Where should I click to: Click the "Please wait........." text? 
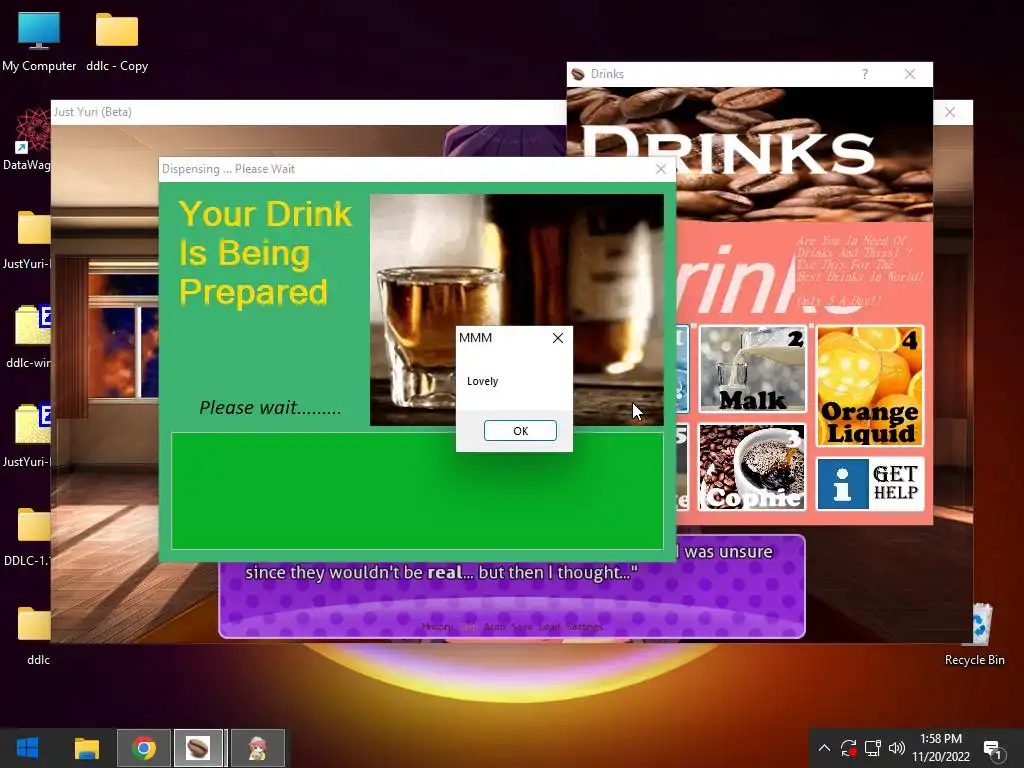[x=270, y=408]
